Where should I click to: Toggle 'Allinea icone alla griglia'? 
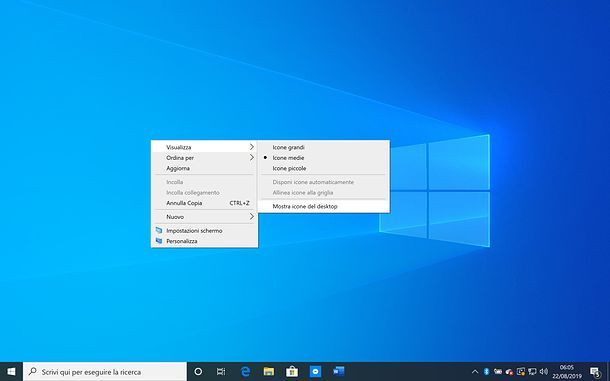tap(323, 193)
